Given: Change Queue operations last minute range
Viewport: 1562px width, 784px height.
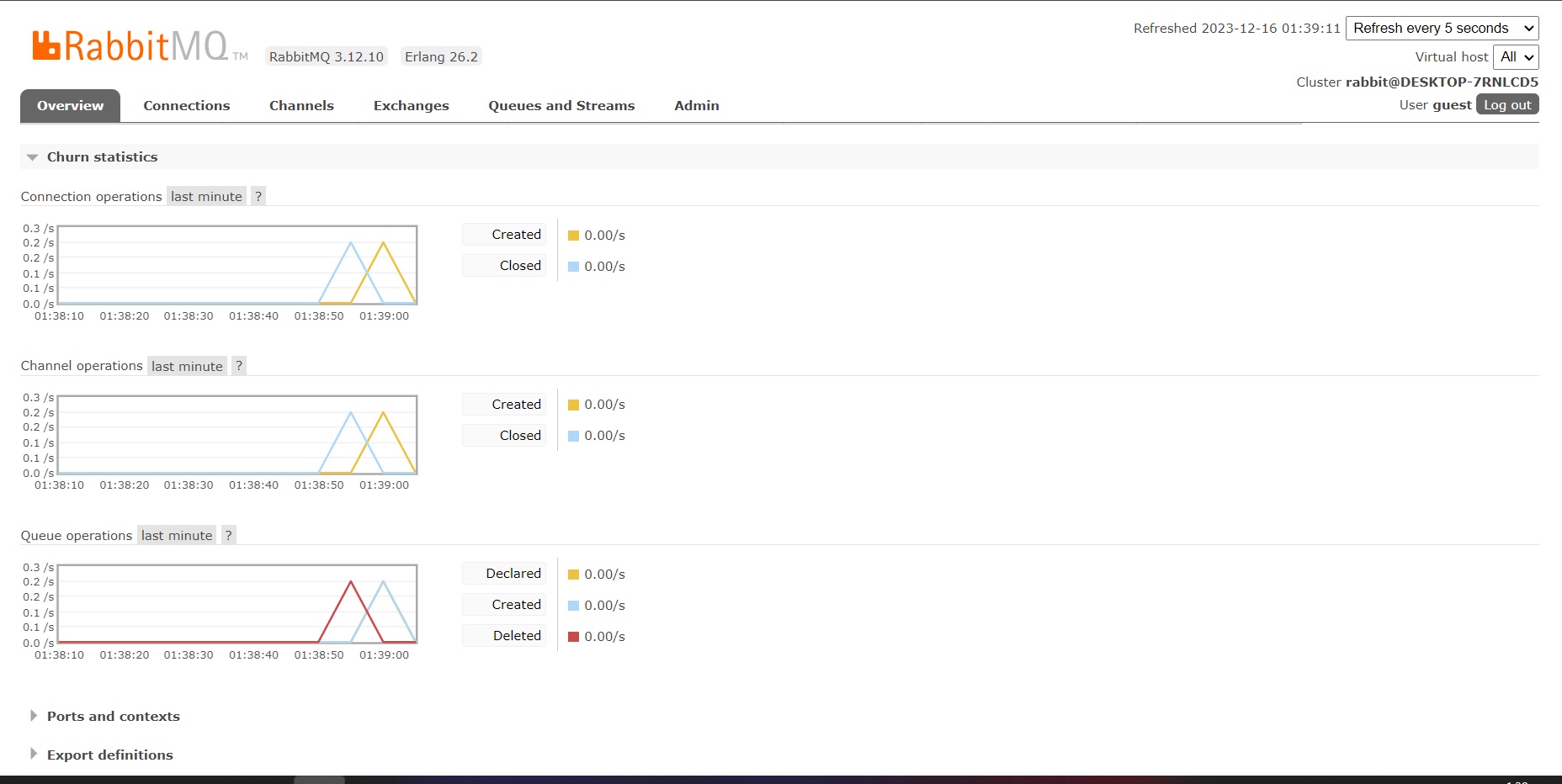Looking at the screenshot, I should pos(177,535).
